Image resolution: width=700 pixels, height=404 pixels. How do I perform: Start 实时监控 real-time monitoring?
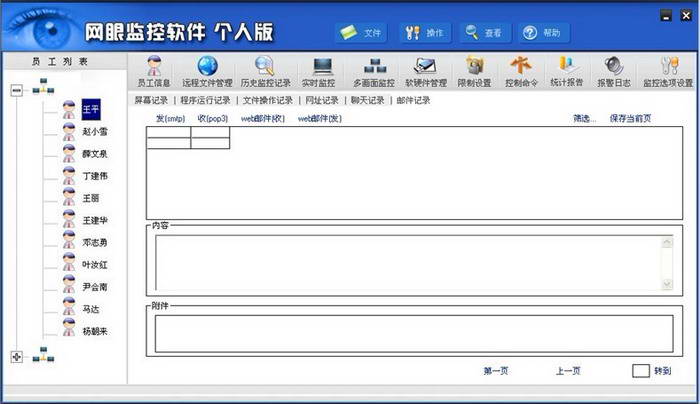coord(318,71)
